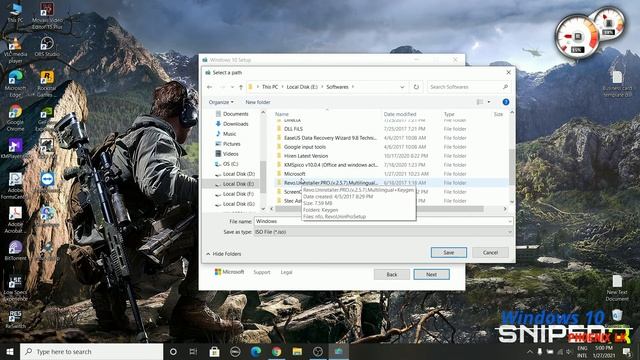
Task: Show hidden system tray icons chevron
Action: [x=530, y=351]
